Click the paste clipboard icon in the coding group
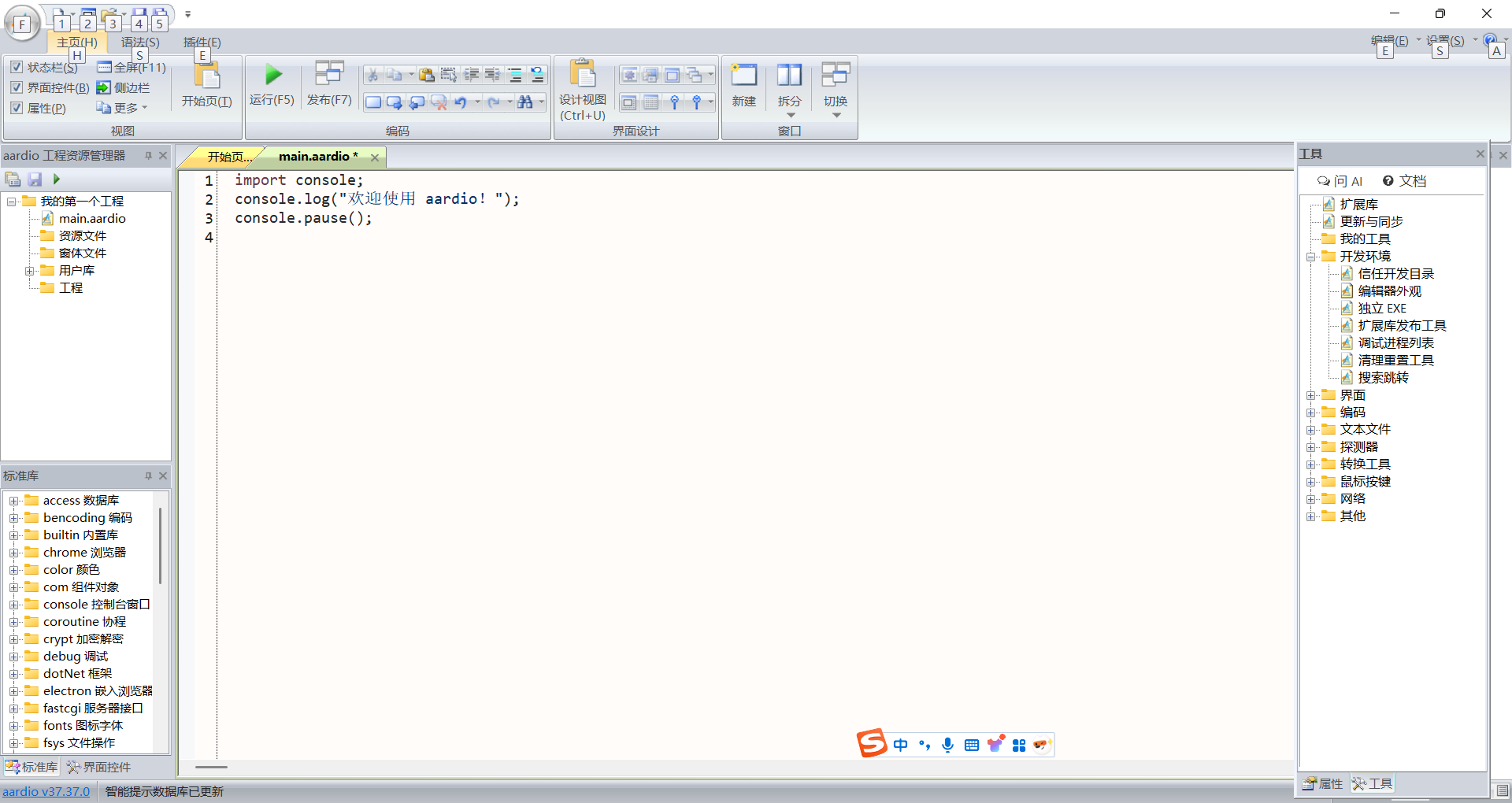 [x=426, y=75]
